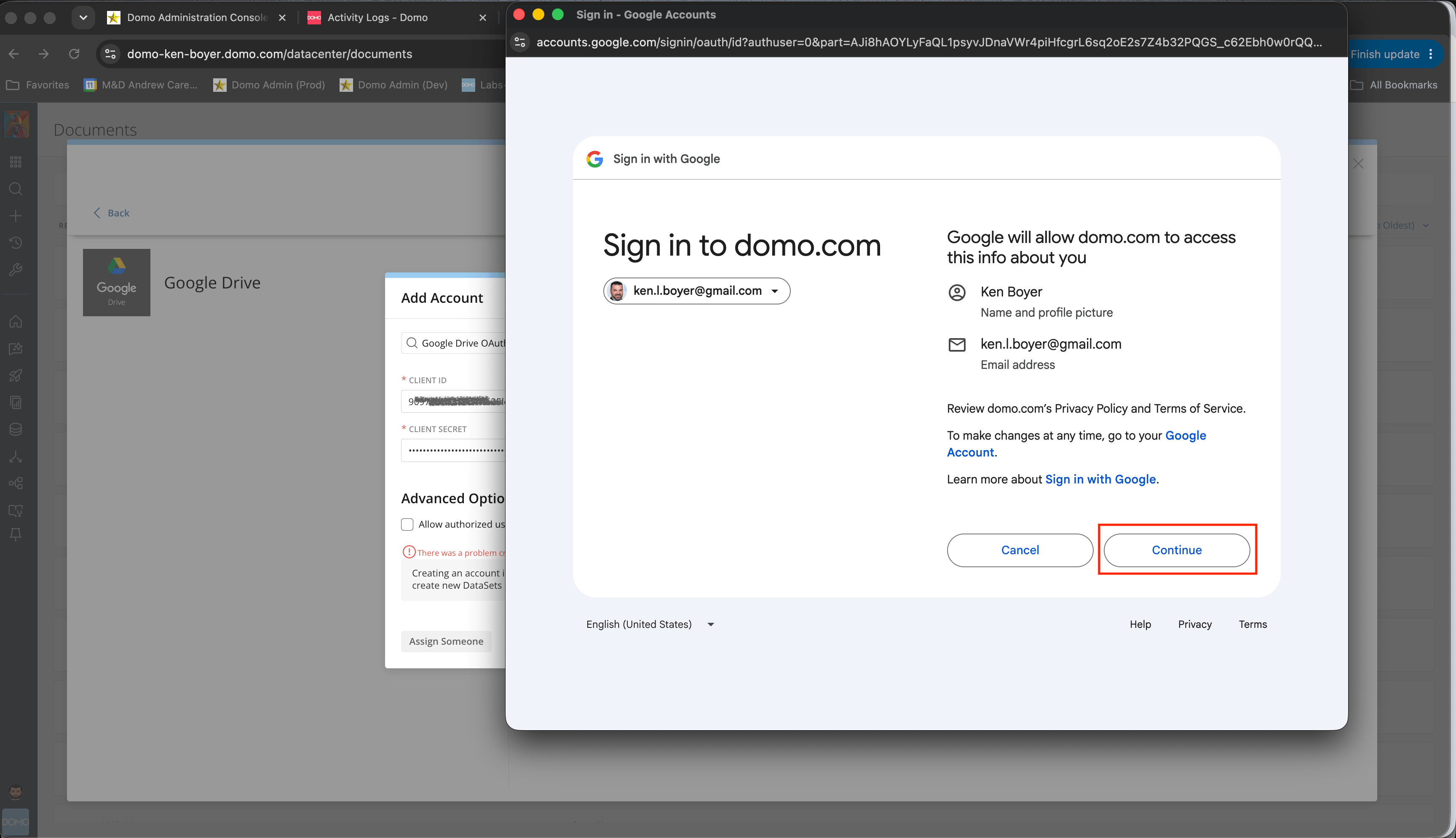Open Domo Admin (Prod) bookmark

pos(269,85)
